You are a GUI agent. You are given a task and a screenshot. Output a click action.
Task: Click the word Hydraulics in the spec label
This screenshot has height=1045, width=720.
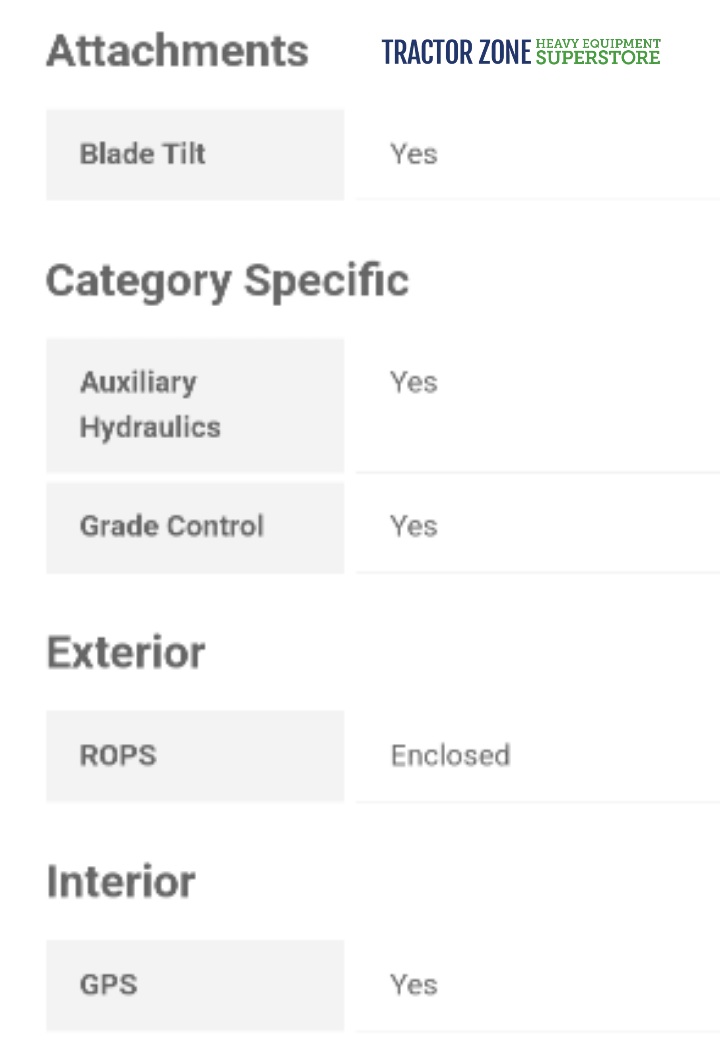coord(150,427)
